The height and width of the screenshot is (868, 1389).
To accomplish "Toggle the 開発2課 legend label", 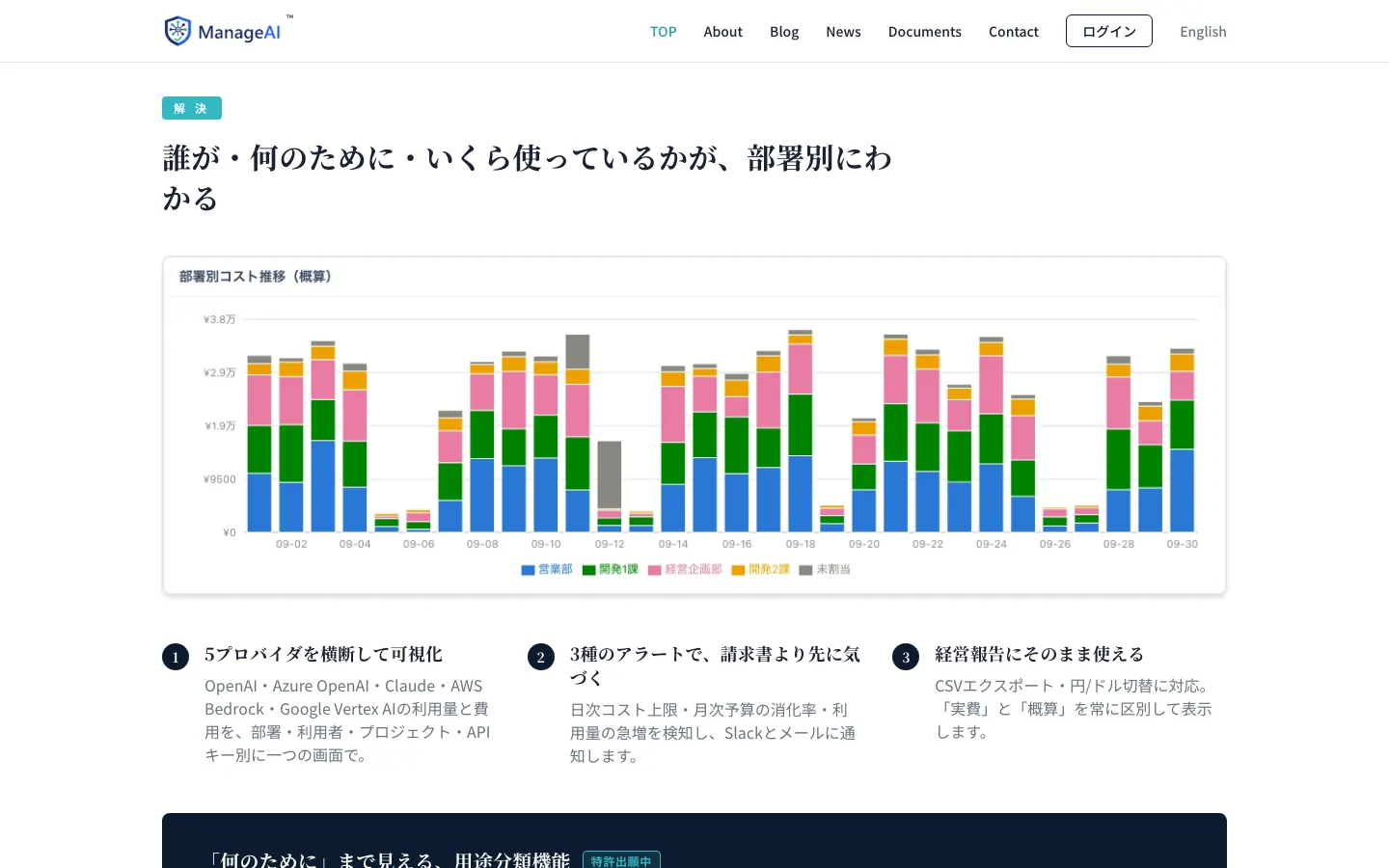I will click(x=769, y=569).
